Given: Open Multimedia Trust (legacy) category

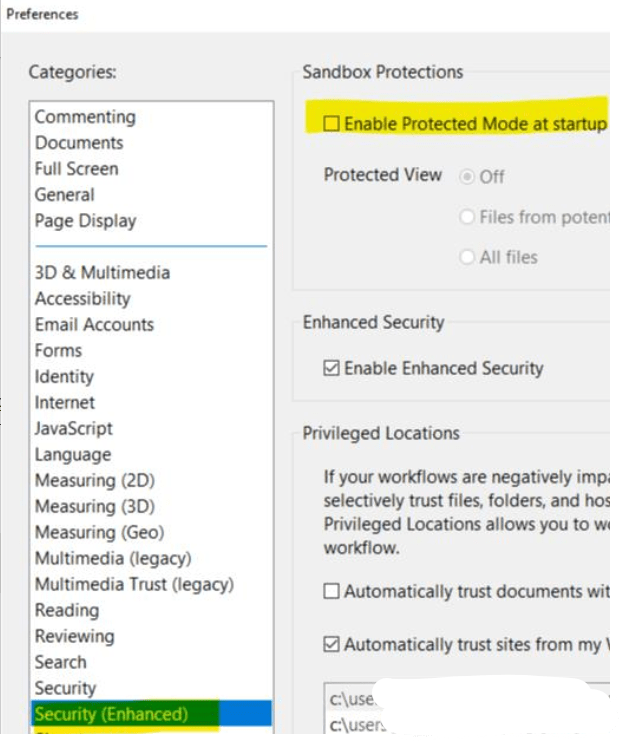Looking at the screenshot, I should click(134, 585).
